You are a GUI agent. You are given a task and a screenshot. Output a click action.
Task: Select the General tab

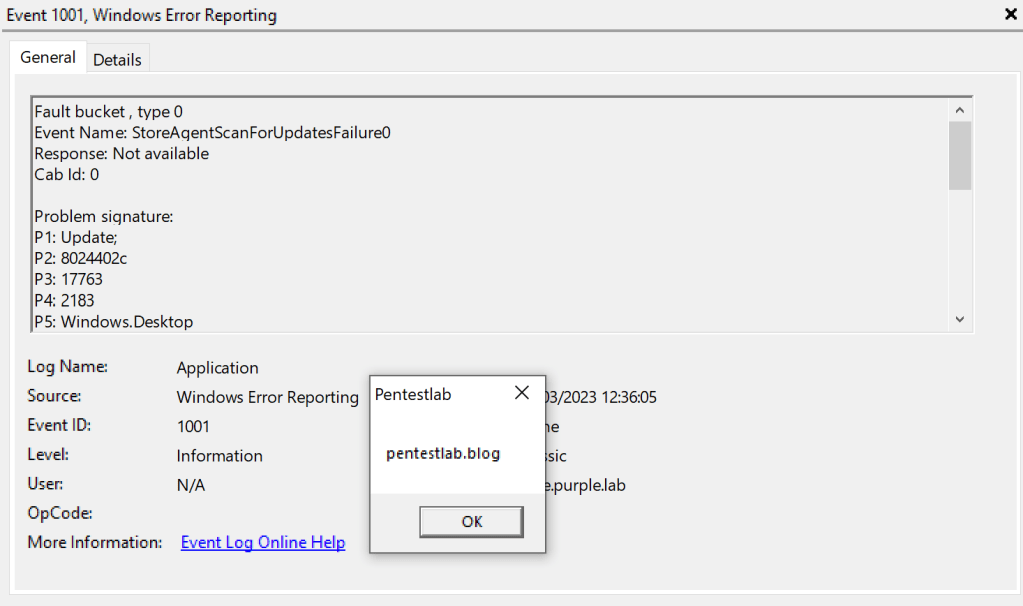[x=48, y=58]
